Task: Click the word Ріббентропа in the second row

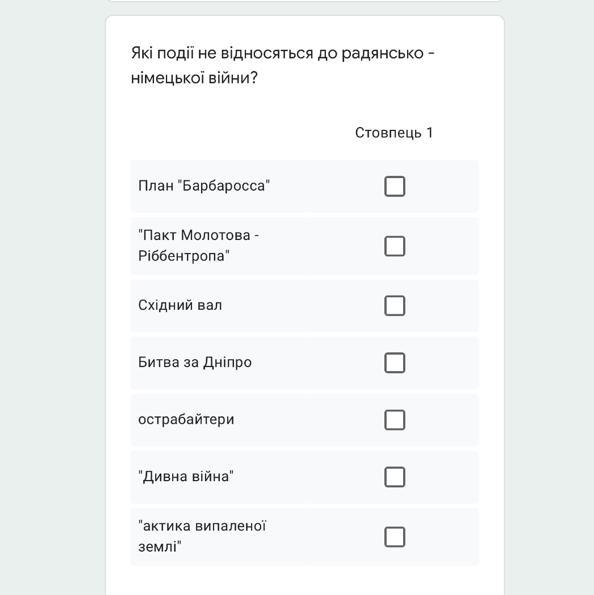Action: 184,256
